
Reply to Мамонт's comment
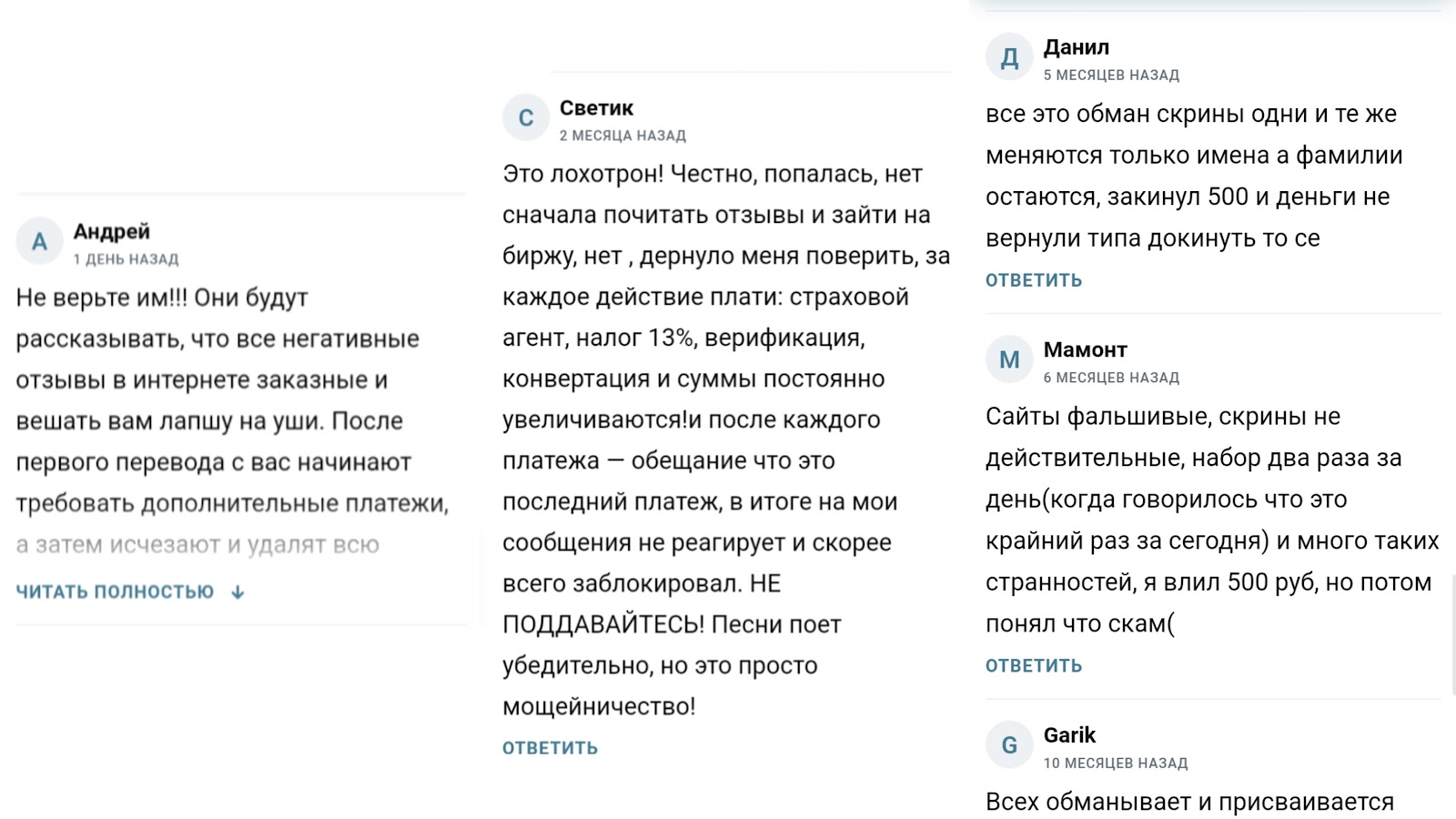pos(1034,666)
